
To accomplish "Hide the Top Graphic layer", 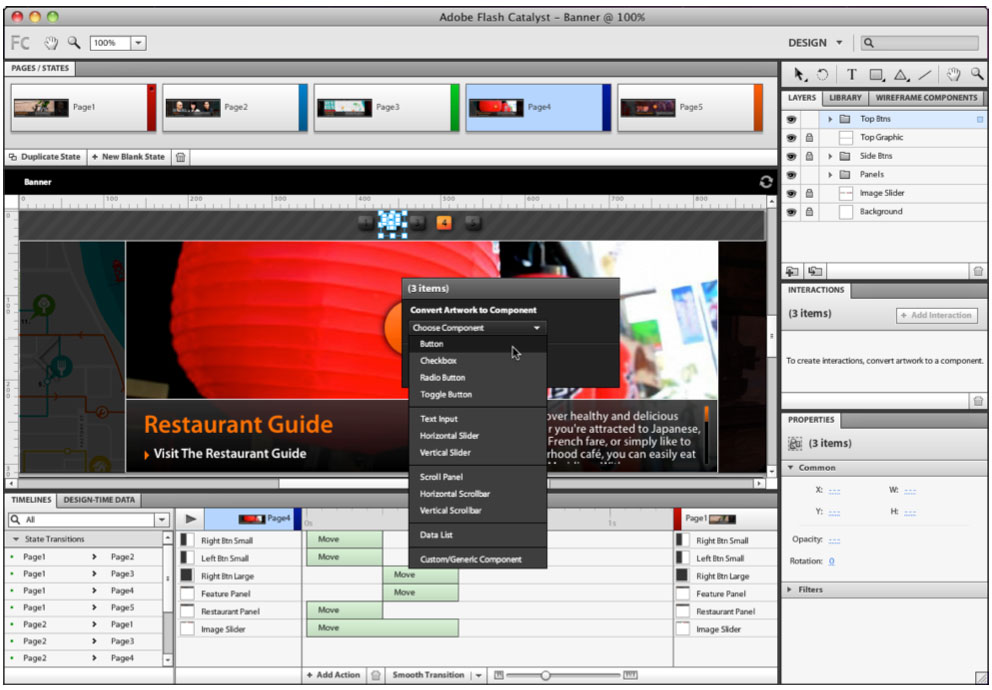I will (x=791, y=137).
